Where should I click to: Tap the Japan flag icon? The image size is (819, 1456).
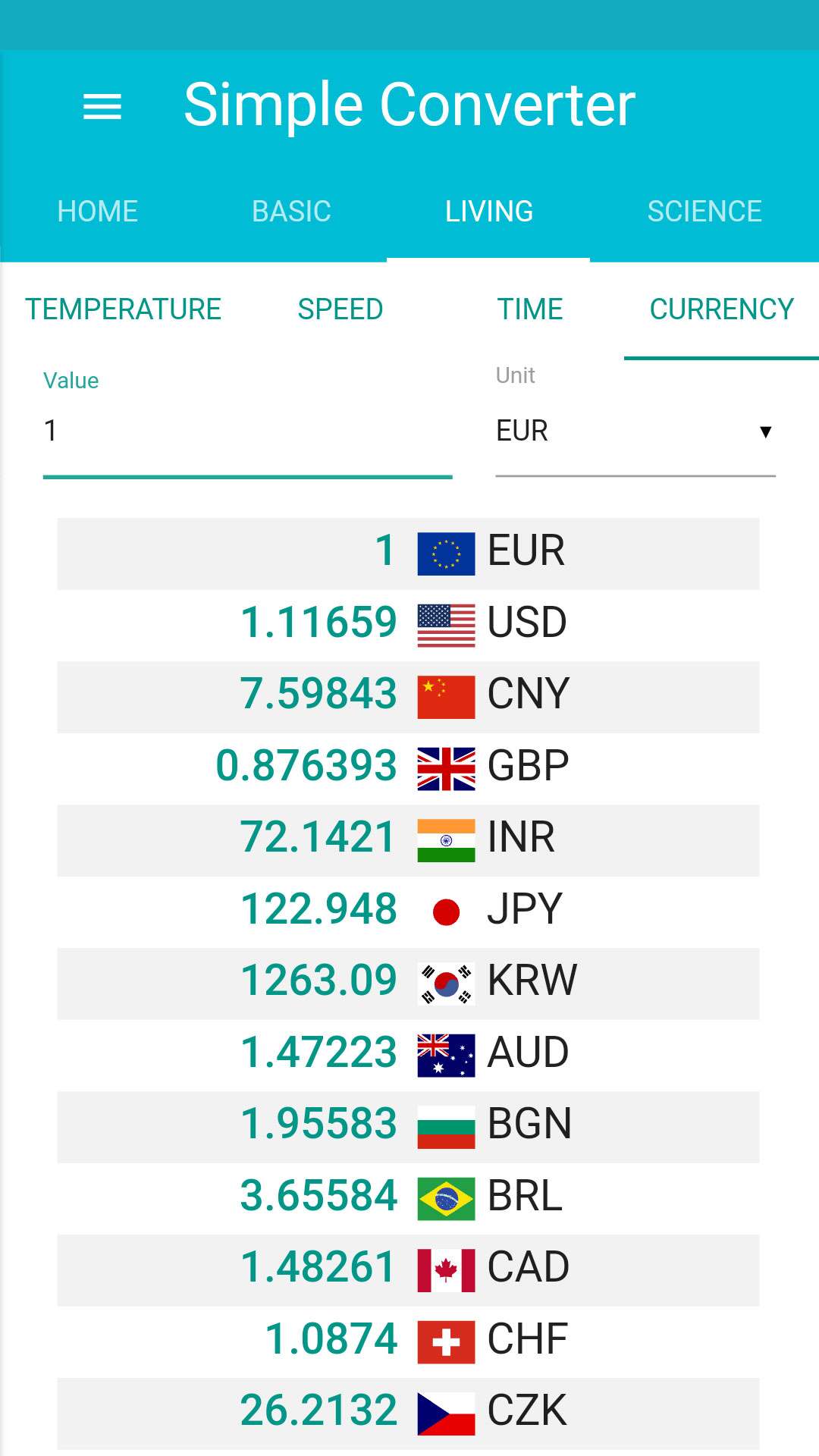pyautogui.click(x=446, y=912)
